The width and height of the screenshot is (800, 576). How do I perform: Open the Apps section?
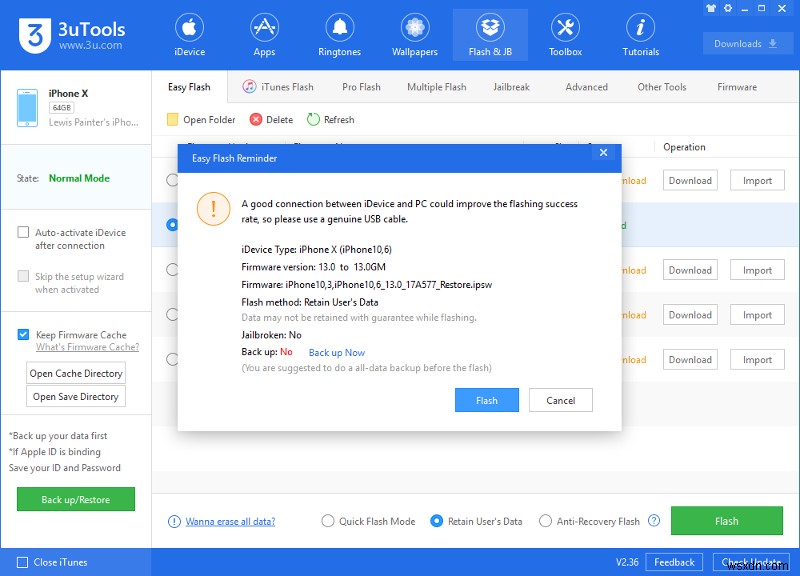point(264,35)
